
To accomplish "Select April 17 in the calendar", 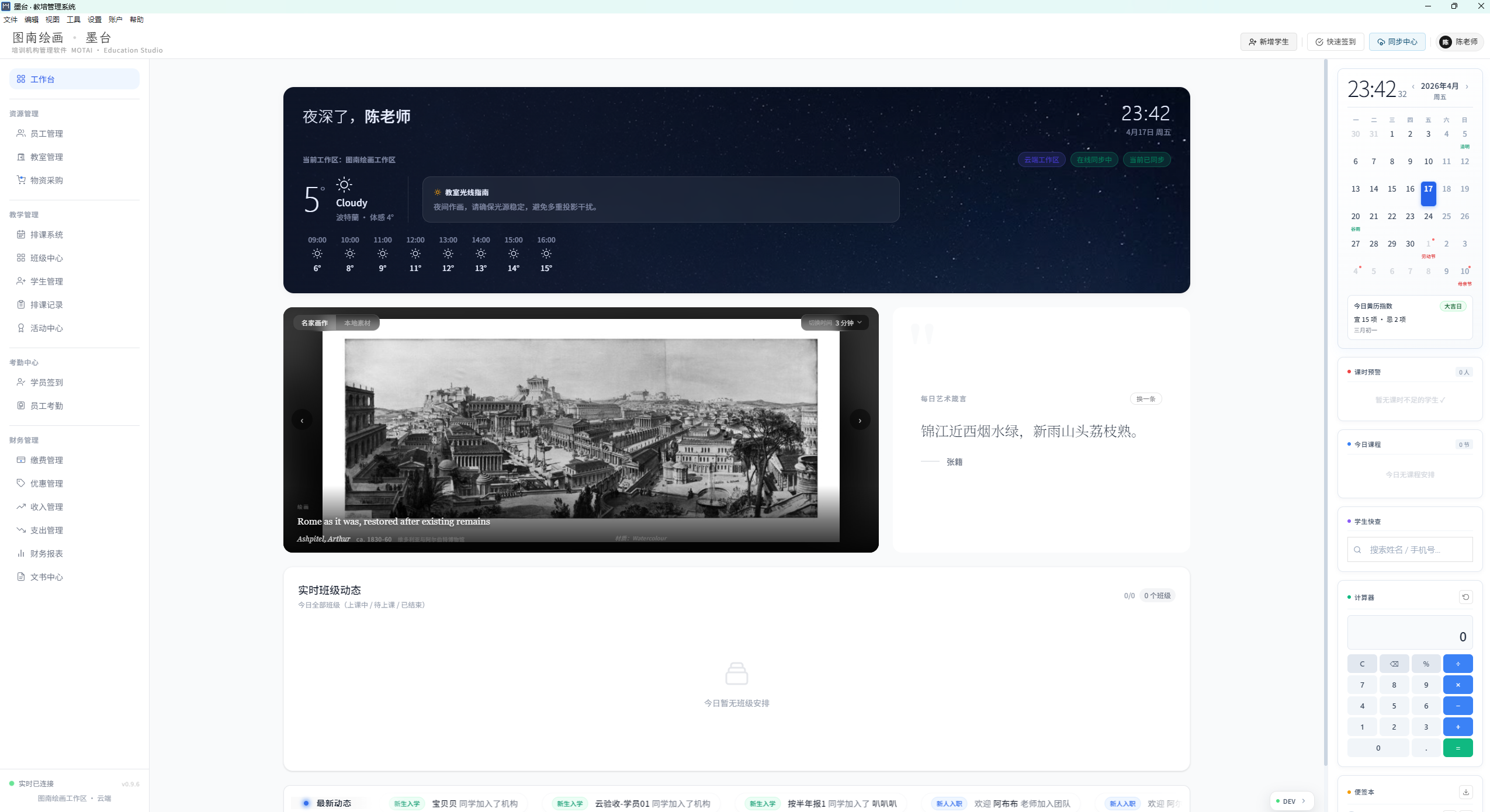I will coord(1428,194).
